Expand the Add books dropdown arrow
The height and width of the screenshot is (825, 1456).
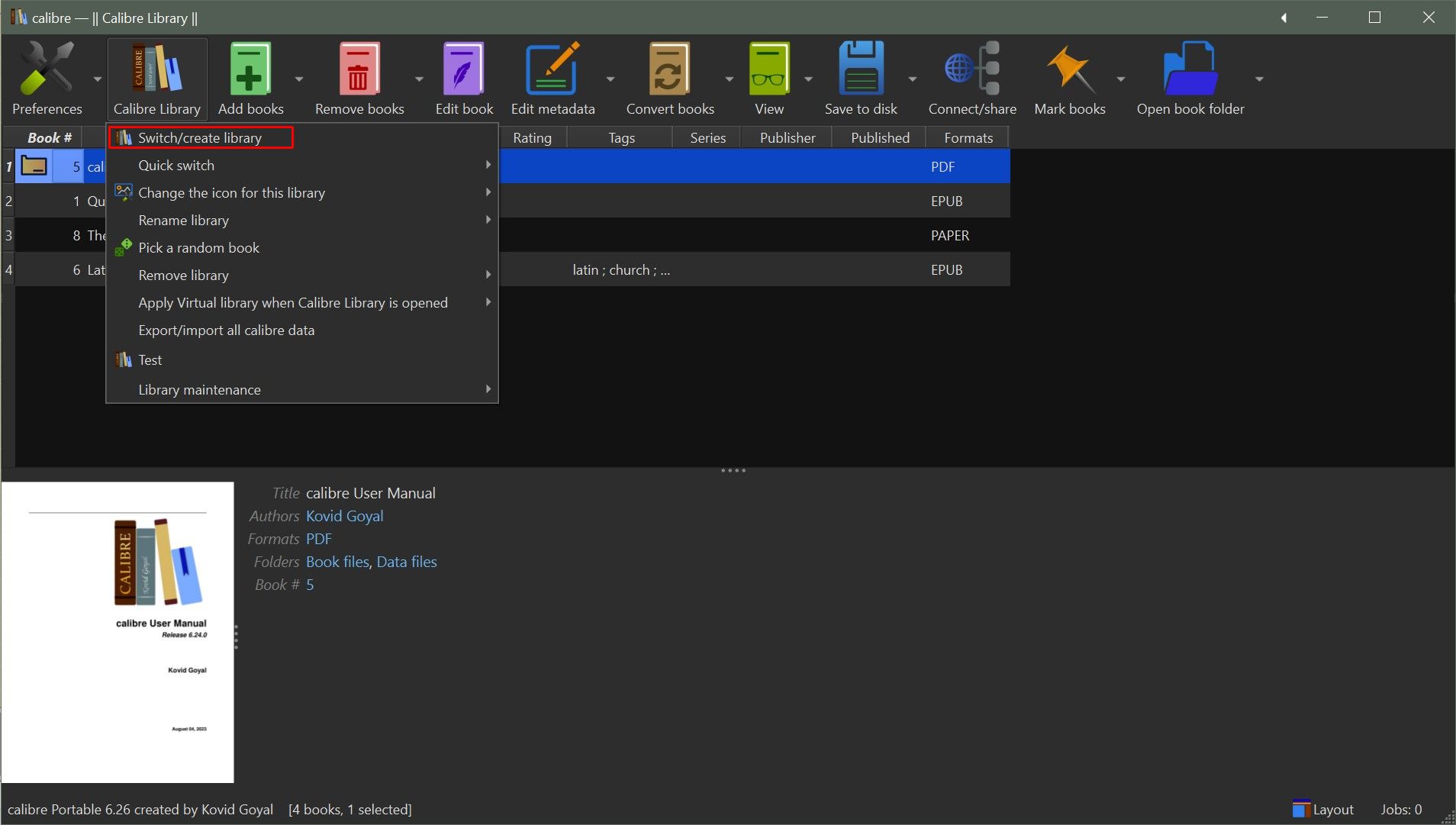pyautogui.click(x=298, y=79)
